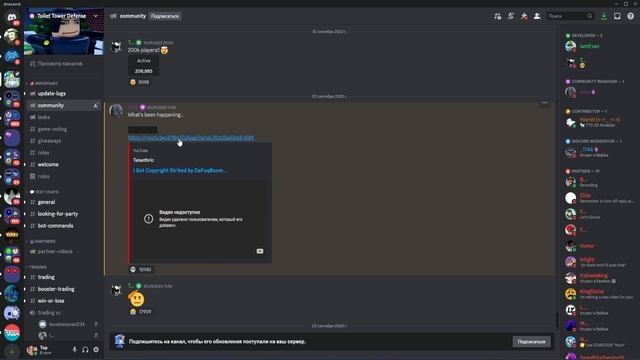
Task: Open more options ellipsis on highlighted message
Action: [544, 103]
